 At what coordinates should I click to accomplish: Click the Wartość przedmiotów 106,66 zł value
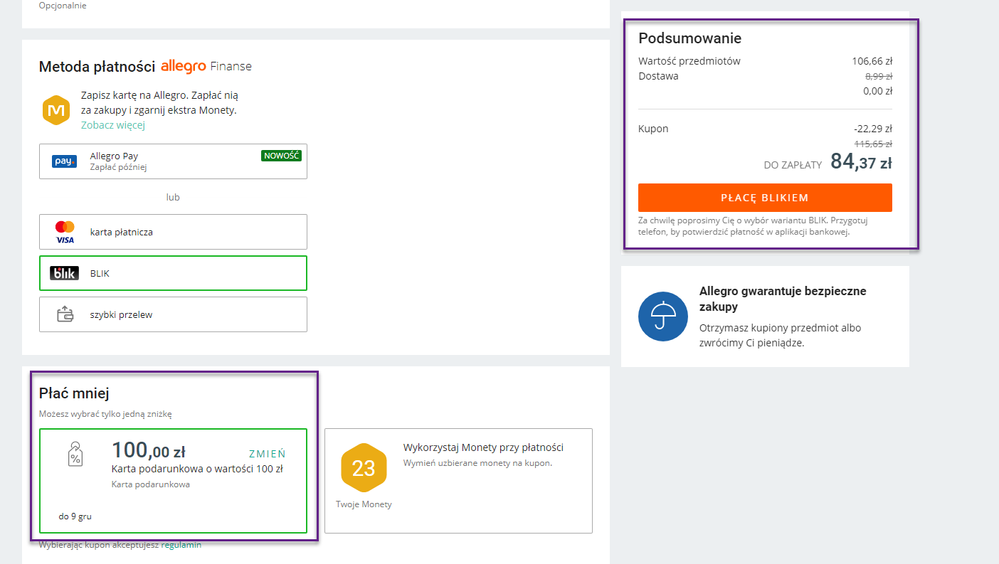(872, 61)
